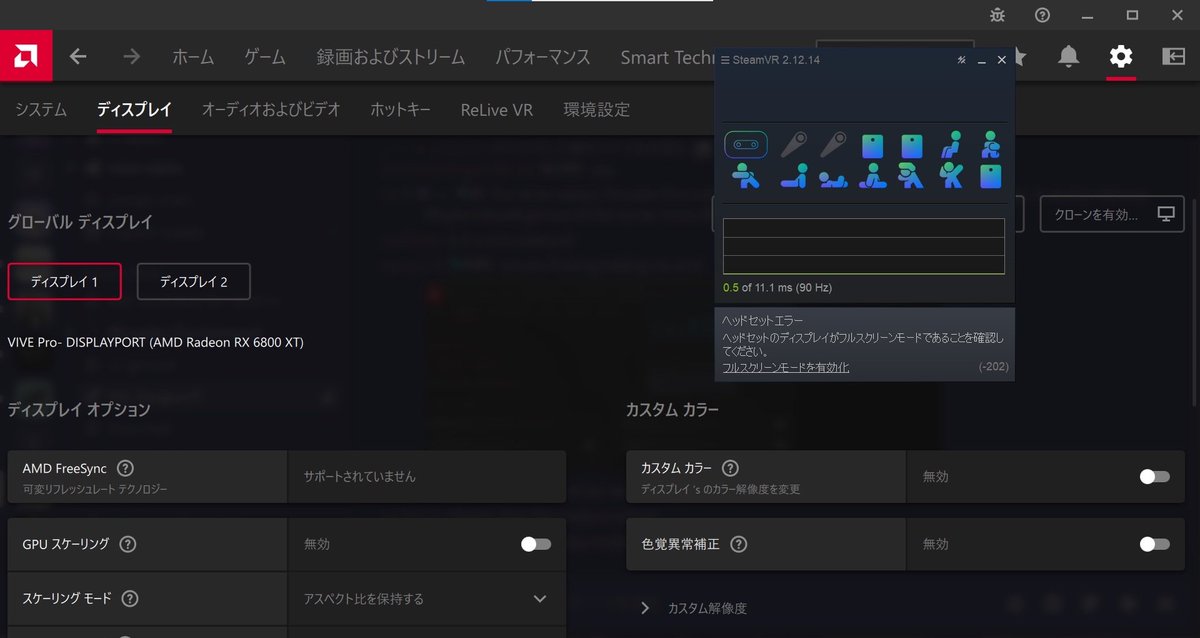Click the SteamVR seated-in-chair tracker icon

click(x=951, y=145)
